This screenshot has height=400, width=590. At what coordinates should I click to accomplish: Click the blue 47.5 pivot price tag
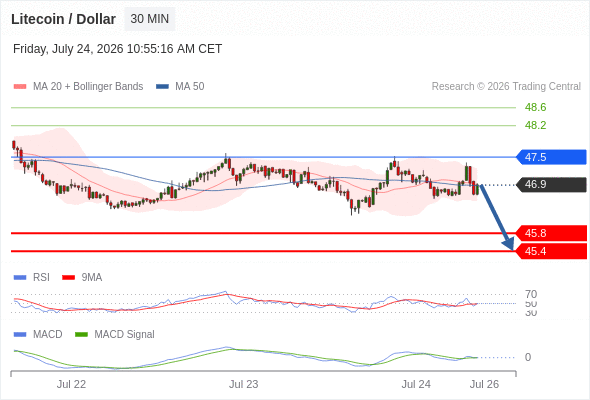tap(551, 157)
